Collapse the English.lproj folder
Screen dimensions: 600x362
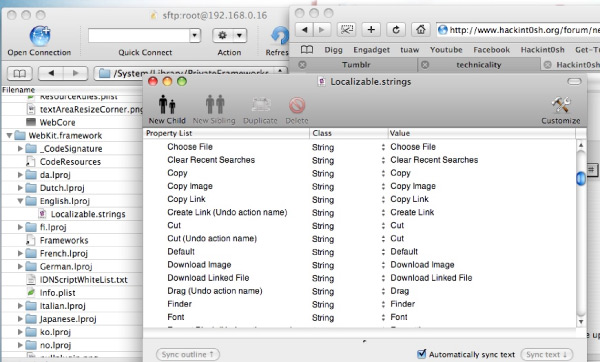point(20,201)
